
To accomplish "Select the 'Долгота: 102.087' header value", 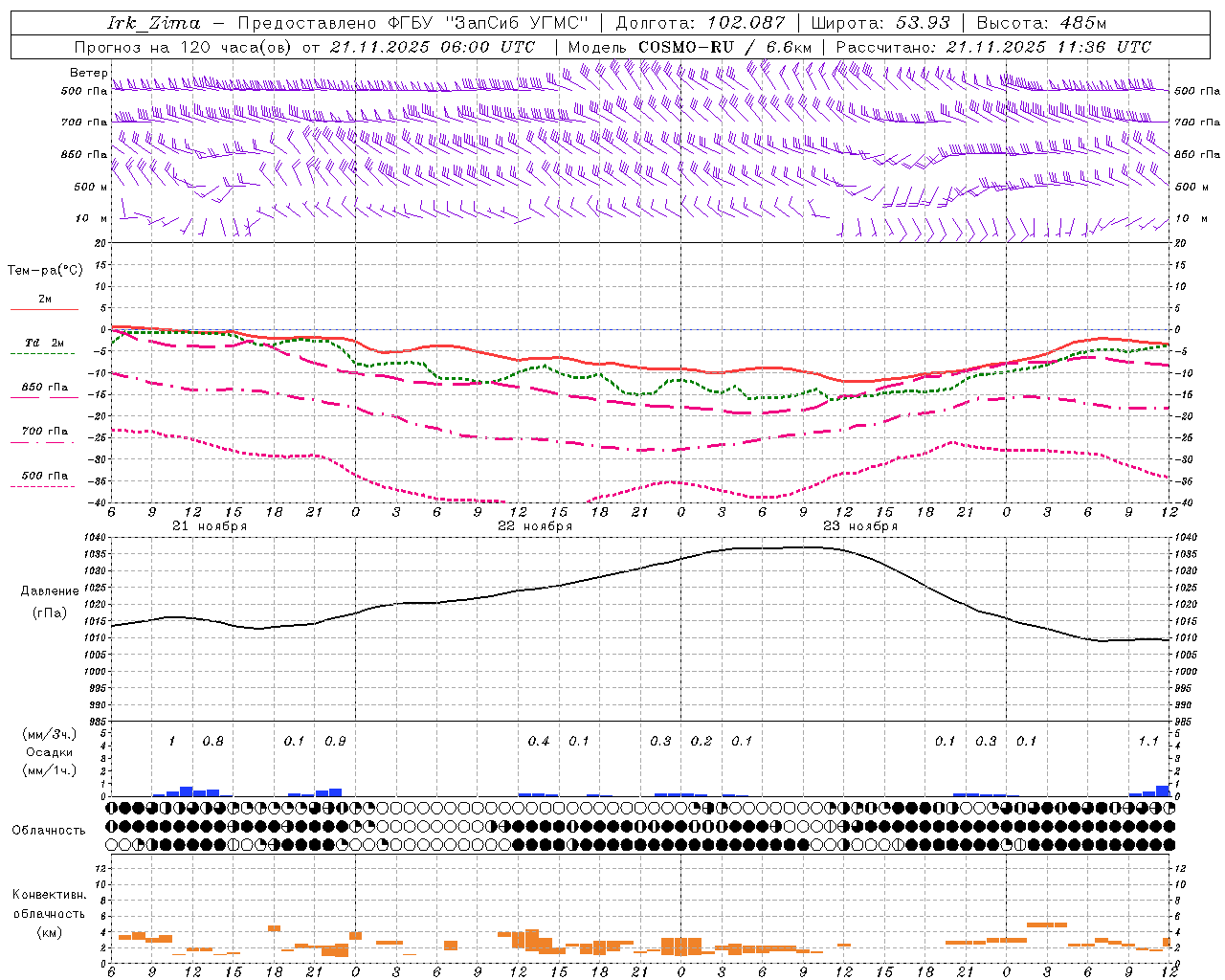I will (x=701, y=23).
